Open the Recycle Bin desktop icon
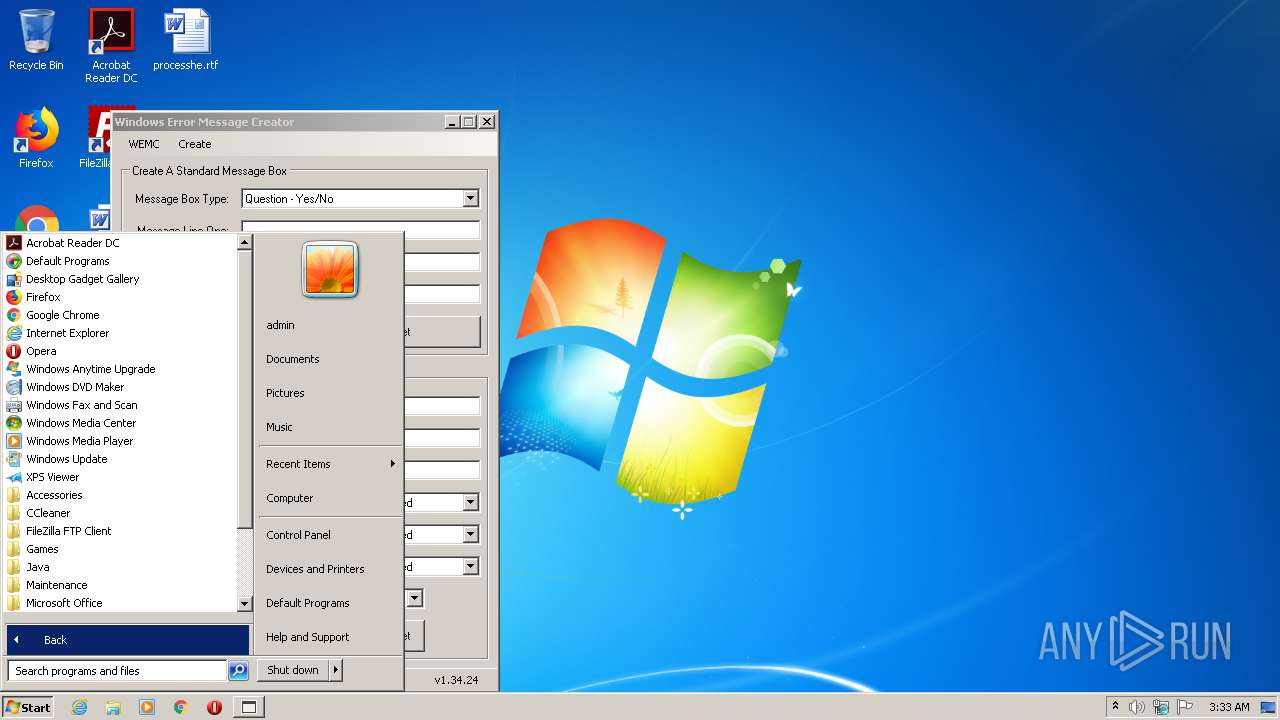1280x720 pixels. 36,40
